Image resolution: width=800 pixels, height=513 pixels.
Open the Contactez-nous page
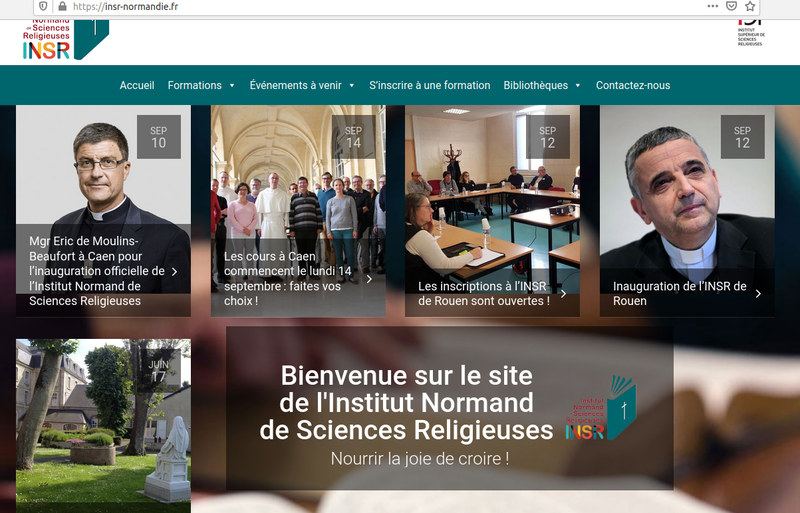tap(633, 85)
